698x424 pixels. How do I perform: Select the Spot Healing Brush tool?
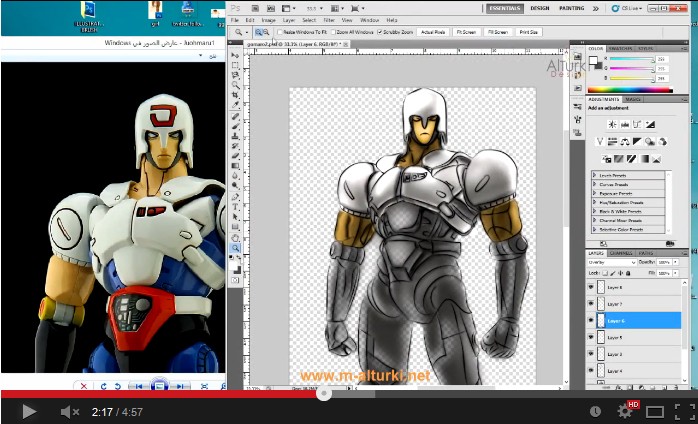click(x=235, y=117)
